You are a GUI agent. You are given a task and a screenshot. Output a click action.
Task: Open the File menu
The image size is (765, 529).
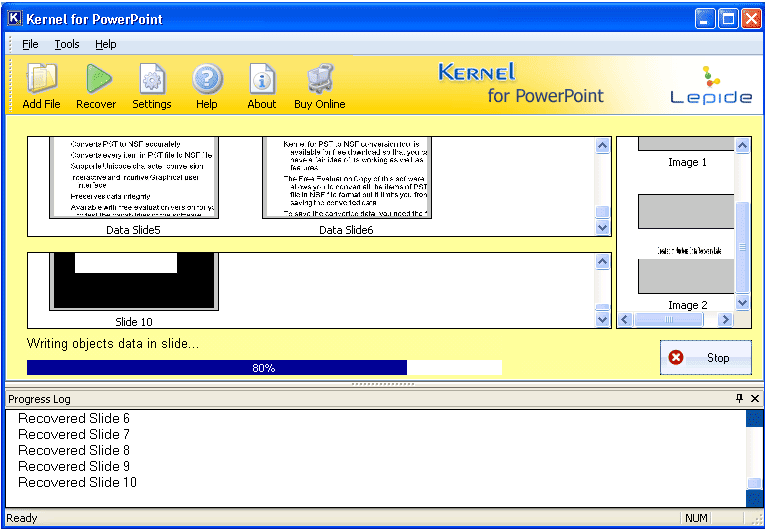coord(30,44)
